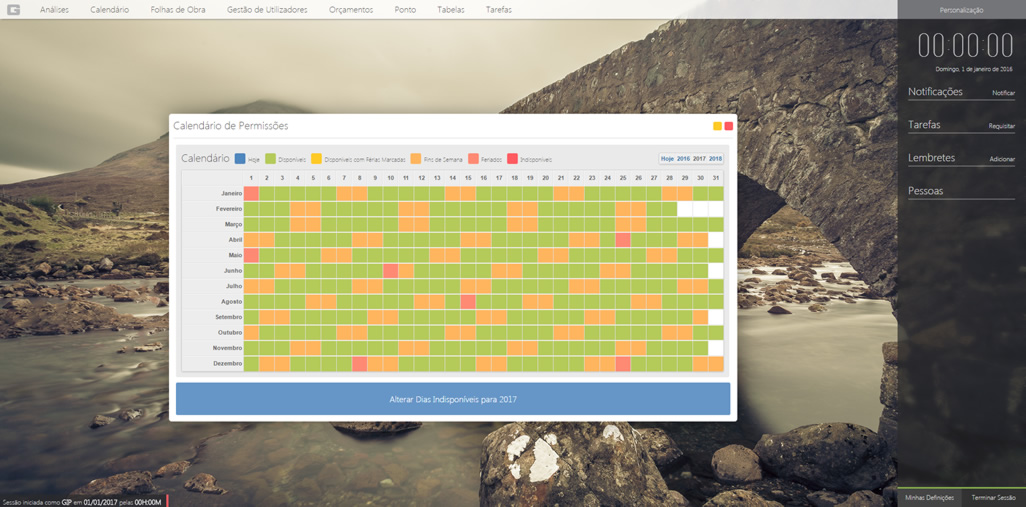Switch calendar to year 2018
Screen dimensions: 1026x507
click(715, 159)
